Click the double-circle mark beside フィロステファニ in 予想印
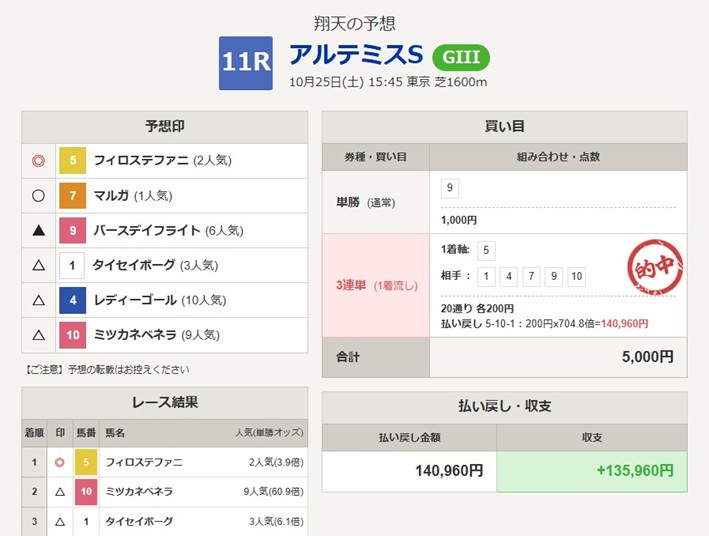The width and height of the screenshot is (709, 536). [x=39, y=160]
